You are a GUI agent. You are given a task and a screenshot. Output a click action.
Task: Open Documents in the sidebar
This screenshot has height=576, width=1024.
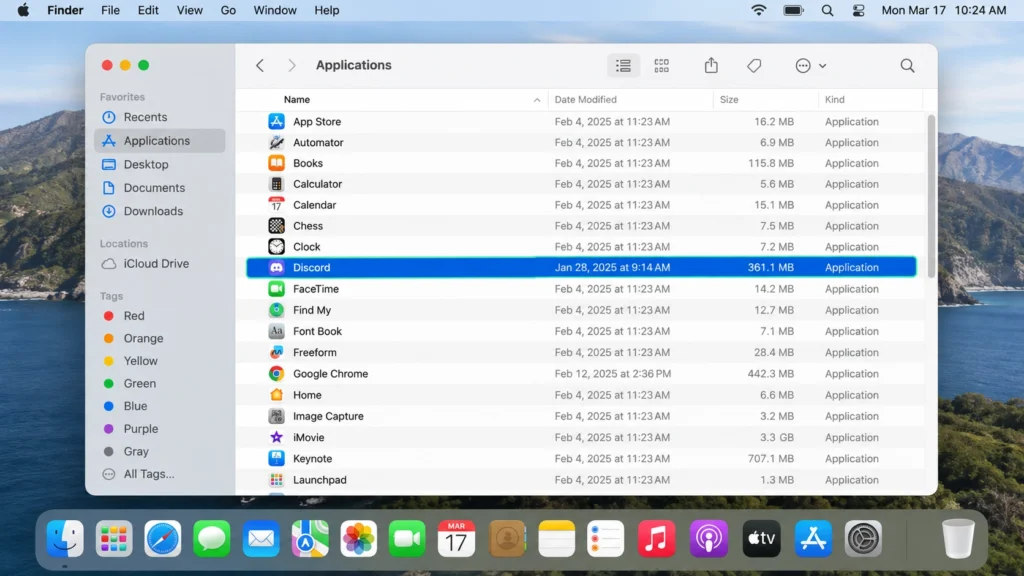coord(160,188)
